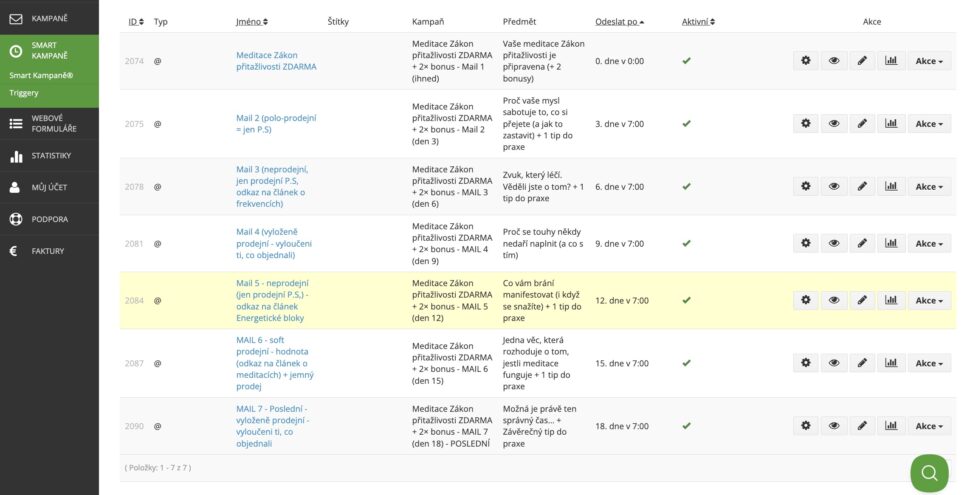
Task: Toggle active checkmark for Mail 5 row
Action: tap(686, 300)
